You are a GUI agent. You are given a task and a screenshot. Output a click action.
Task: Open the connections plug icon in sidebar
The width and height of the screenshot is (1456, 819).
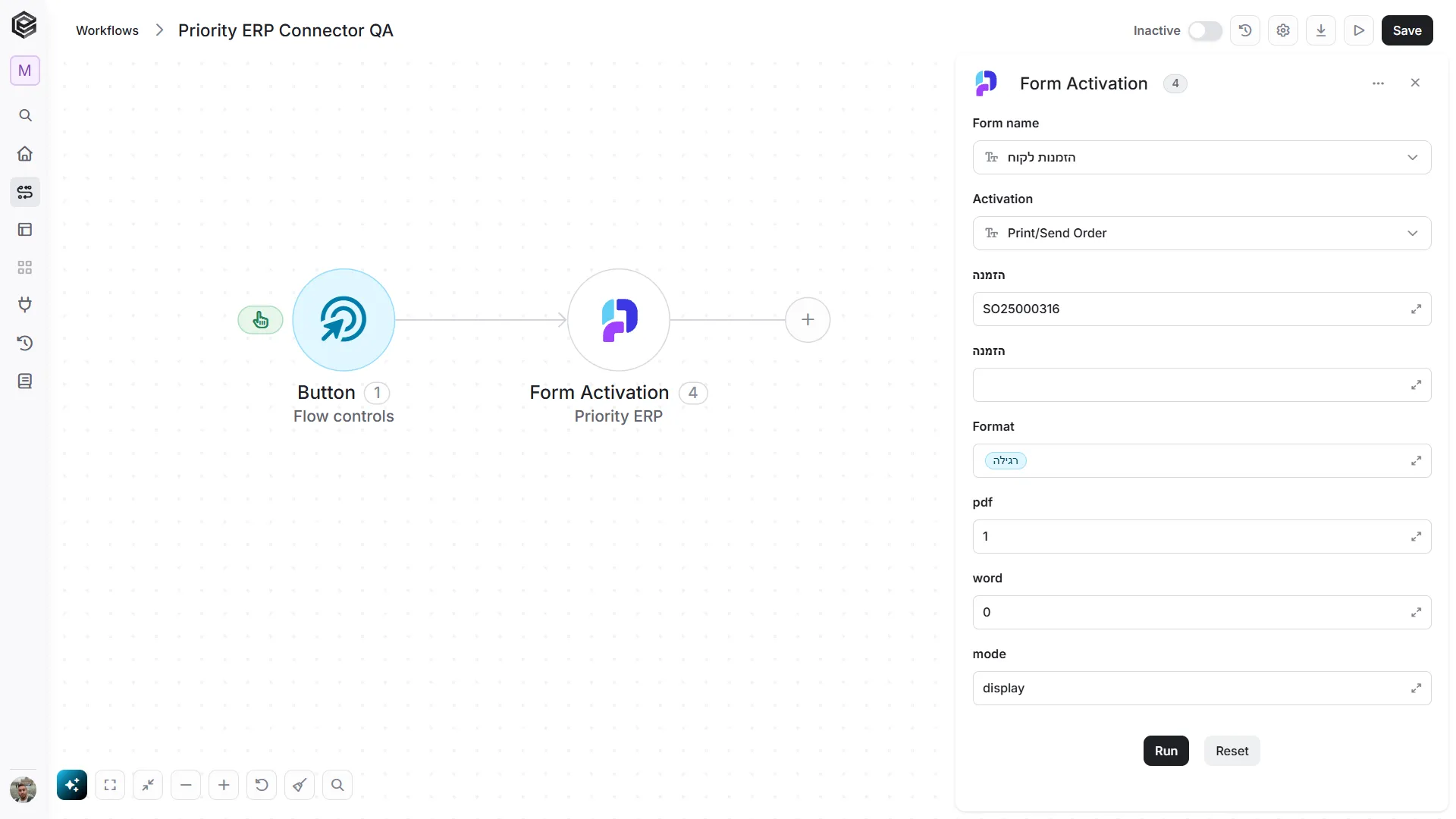click(25, 305)
